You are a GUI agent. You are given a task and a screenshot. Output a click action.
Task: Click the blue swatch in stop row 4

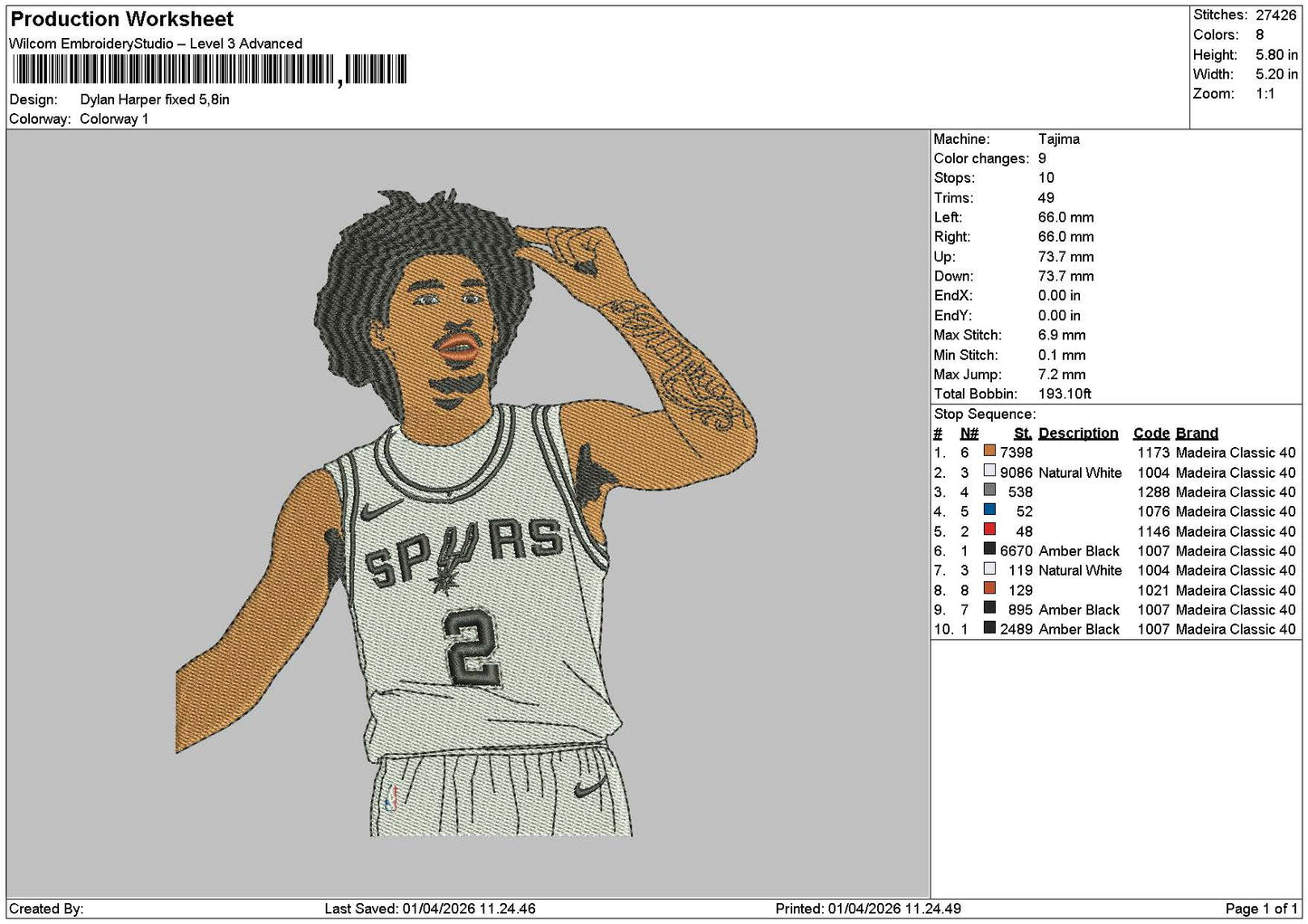989,510
